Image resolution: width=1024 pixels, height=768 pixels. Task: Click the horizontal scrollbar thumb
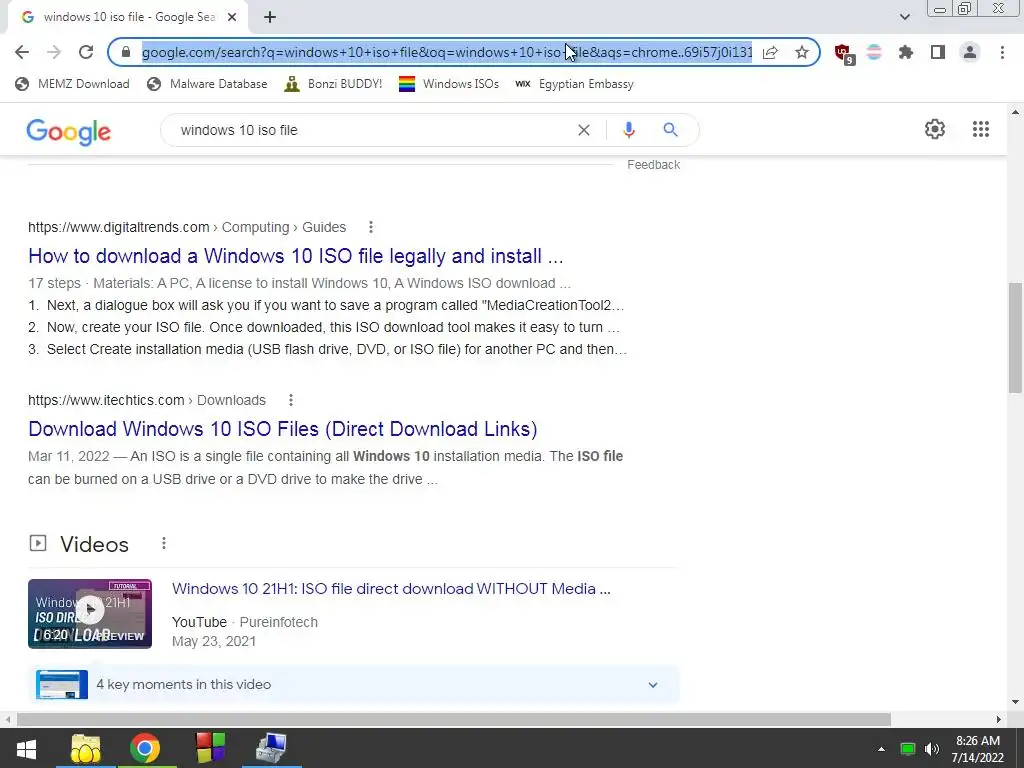[454, 720]
